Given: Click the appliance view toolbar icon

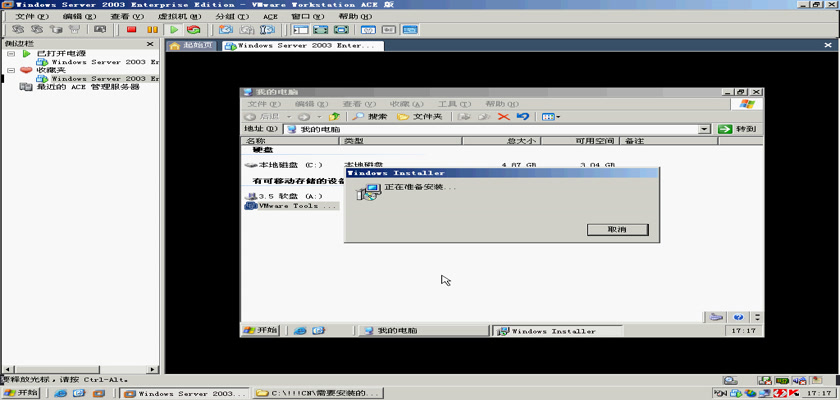Looking at the screenshot, I should pyautogui.click(x=389, y=29).
